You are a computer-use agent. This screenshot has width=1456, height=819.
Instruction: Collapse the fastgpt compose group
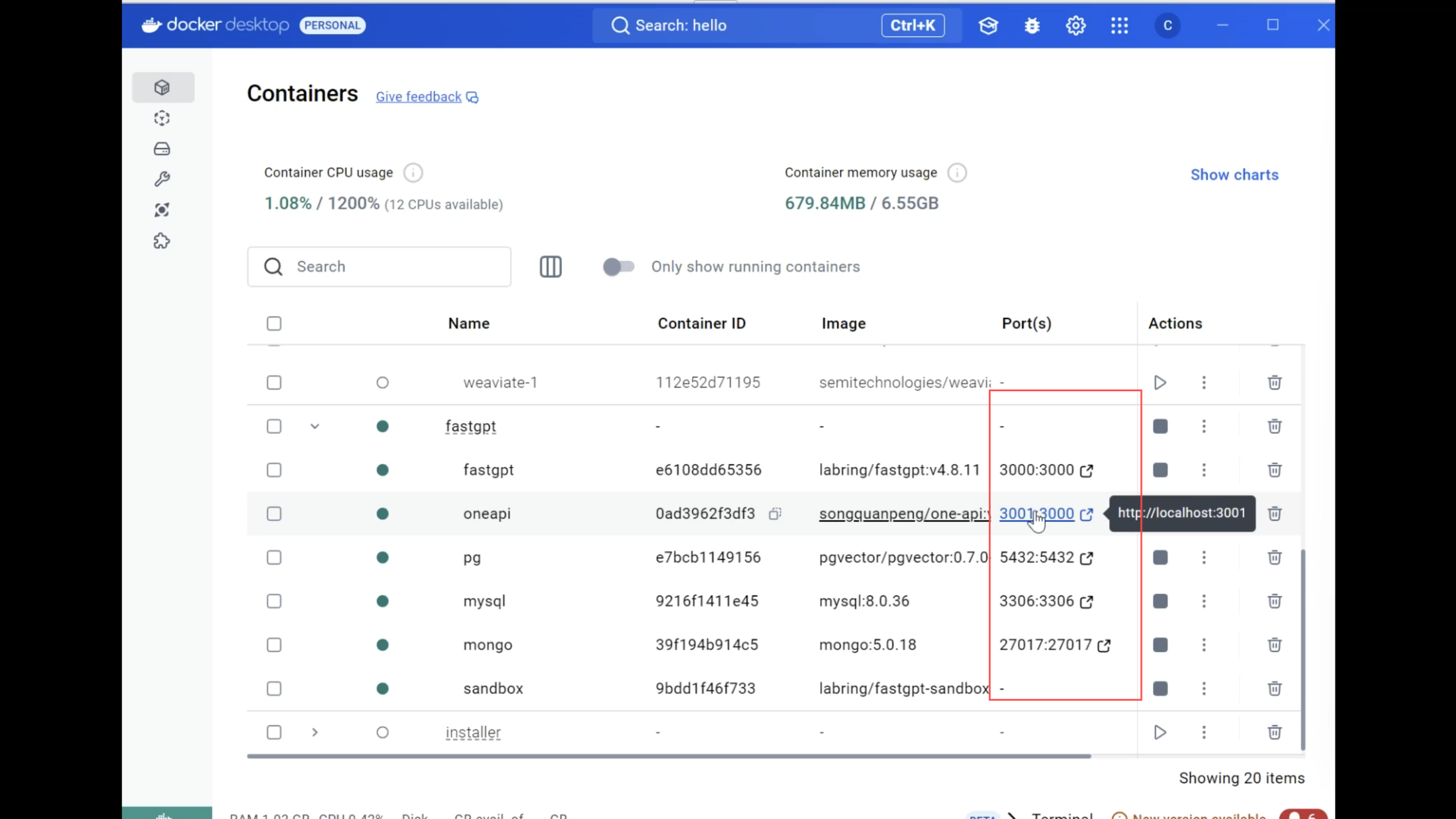click(x=315, y=427)
